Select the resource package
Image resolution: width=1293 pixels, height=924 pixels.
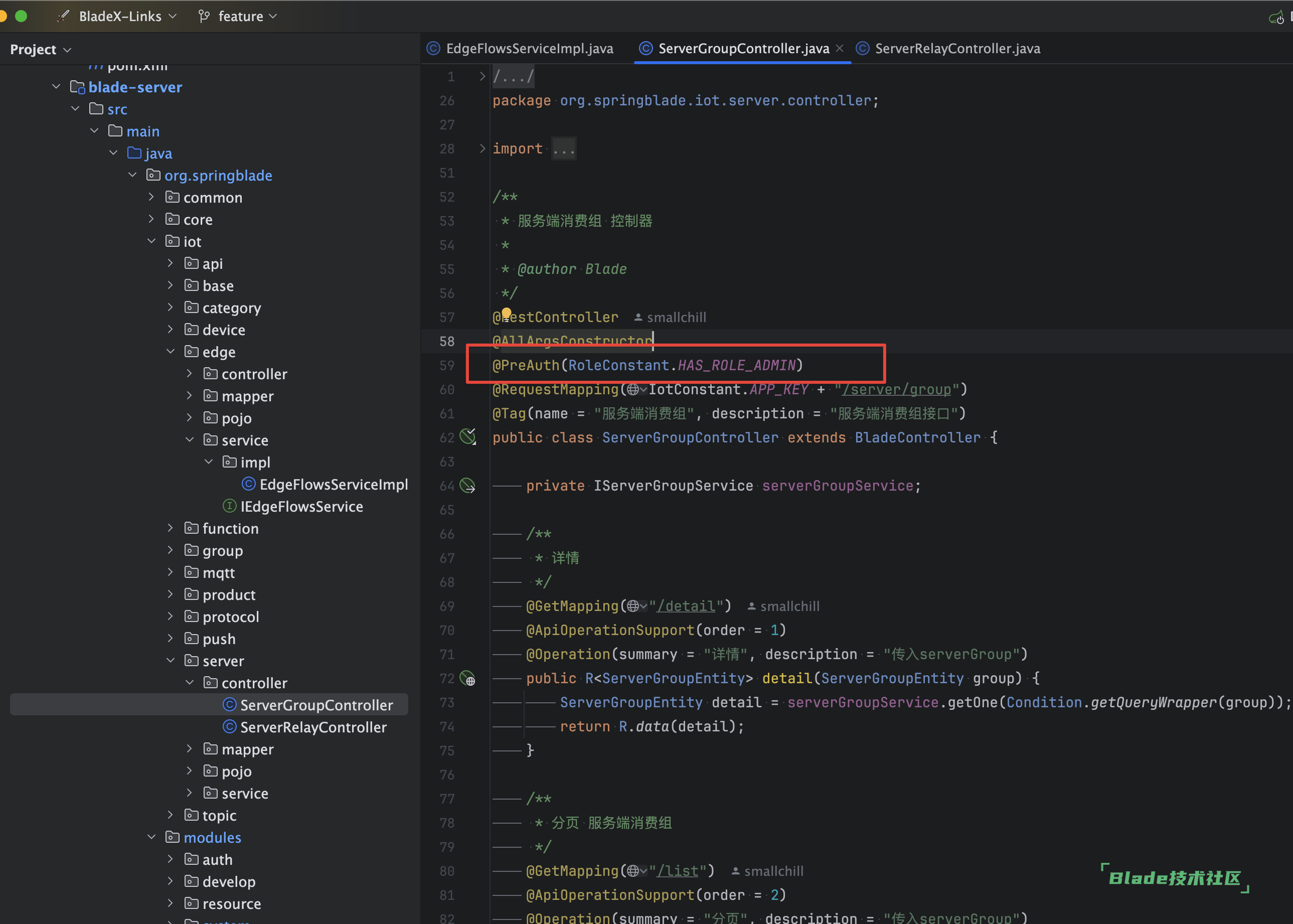coord(232,904)
